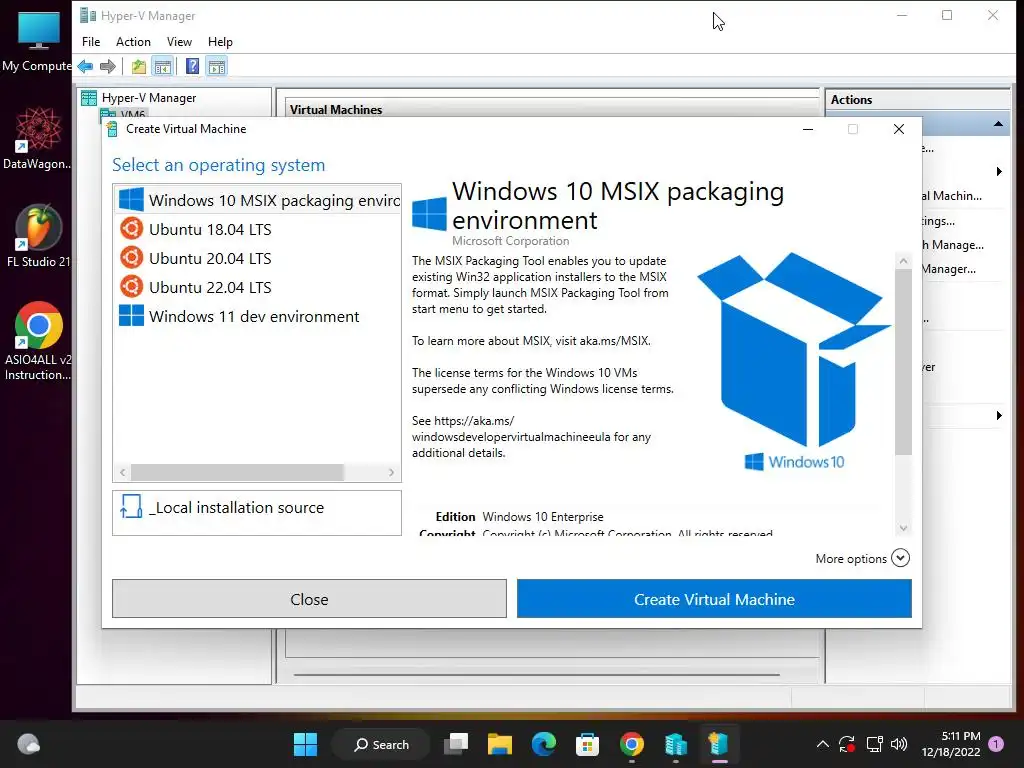
Task: Select Ubuntu 22.04 LTS from the list
Action: pos(257,287)
